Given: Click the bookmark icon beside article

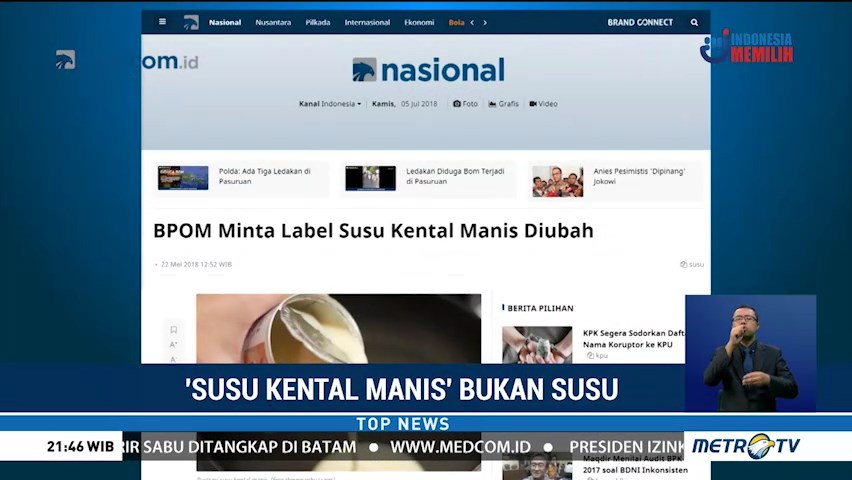Looking at the screenshot, I should 173,330.
